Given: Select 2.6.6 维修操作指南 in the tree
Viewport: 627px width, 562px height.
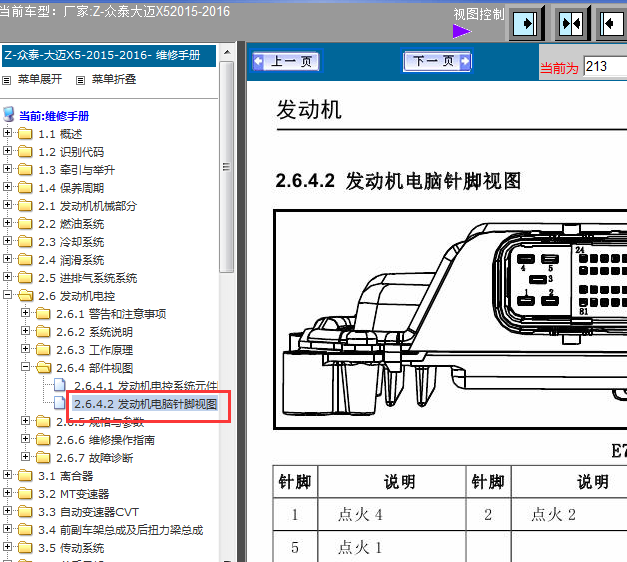Looking at the screenshot, I should [106, 440].
